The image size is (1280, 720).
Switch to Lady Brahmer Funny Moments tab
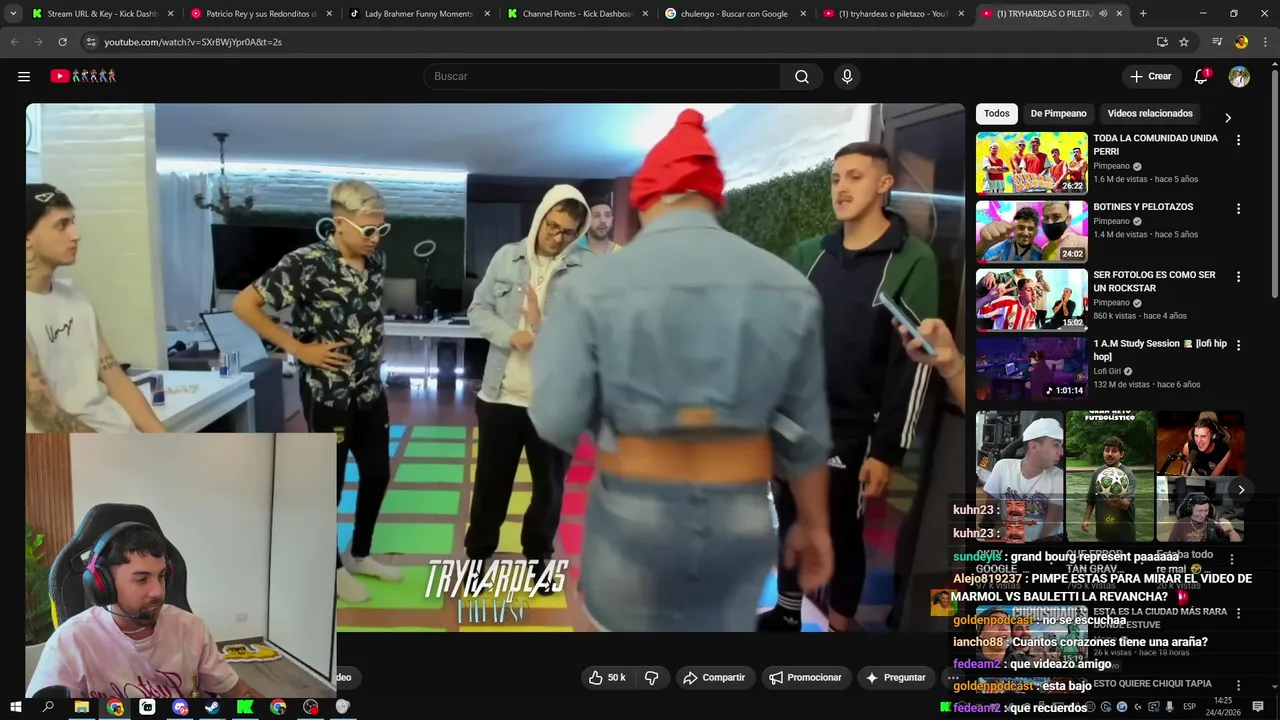click(418, 14)
